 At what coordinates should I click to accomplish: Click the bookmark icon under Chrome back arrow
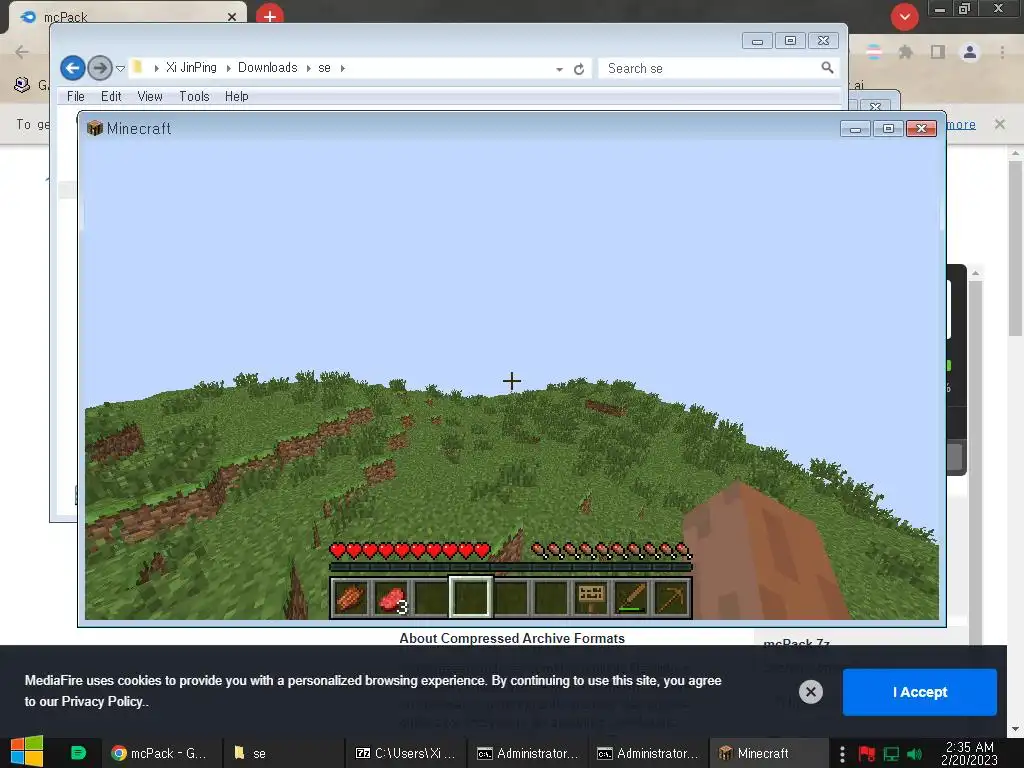[x=22, y=84]
